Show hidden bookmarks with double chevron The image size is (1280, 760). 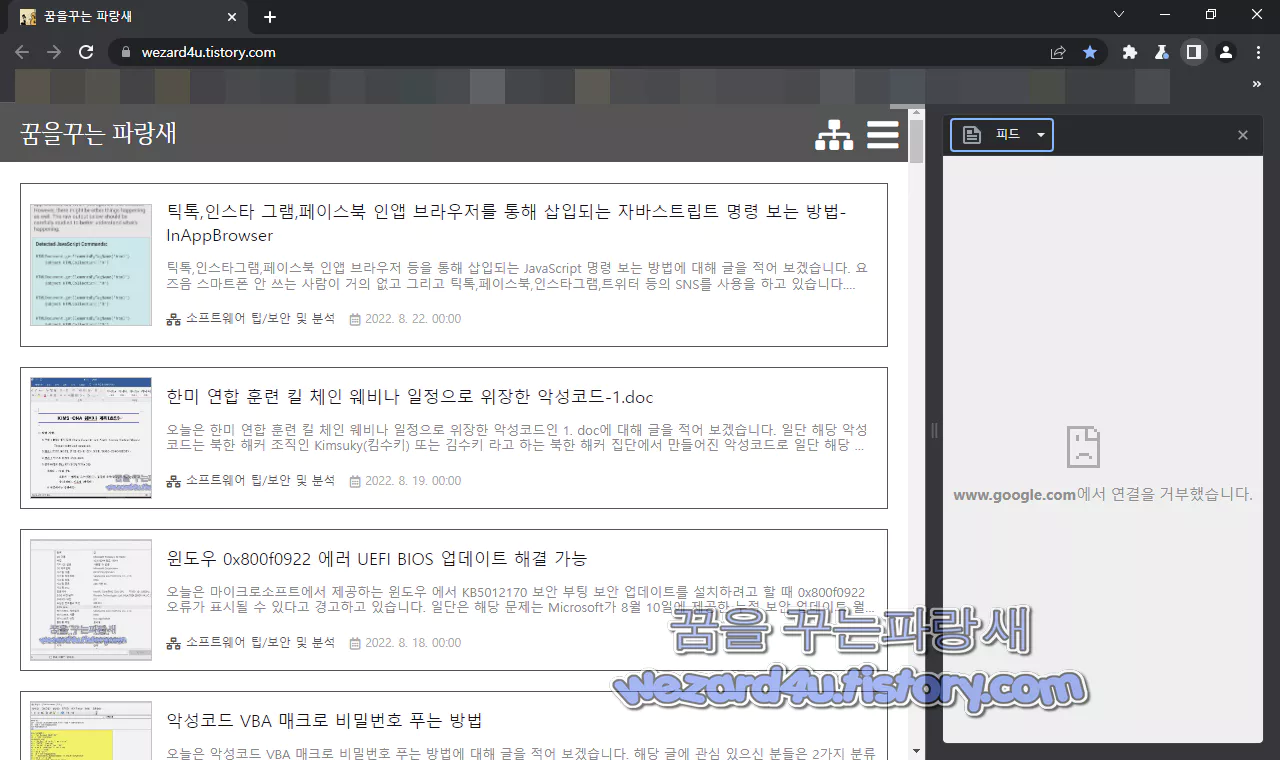point(1257,85)
